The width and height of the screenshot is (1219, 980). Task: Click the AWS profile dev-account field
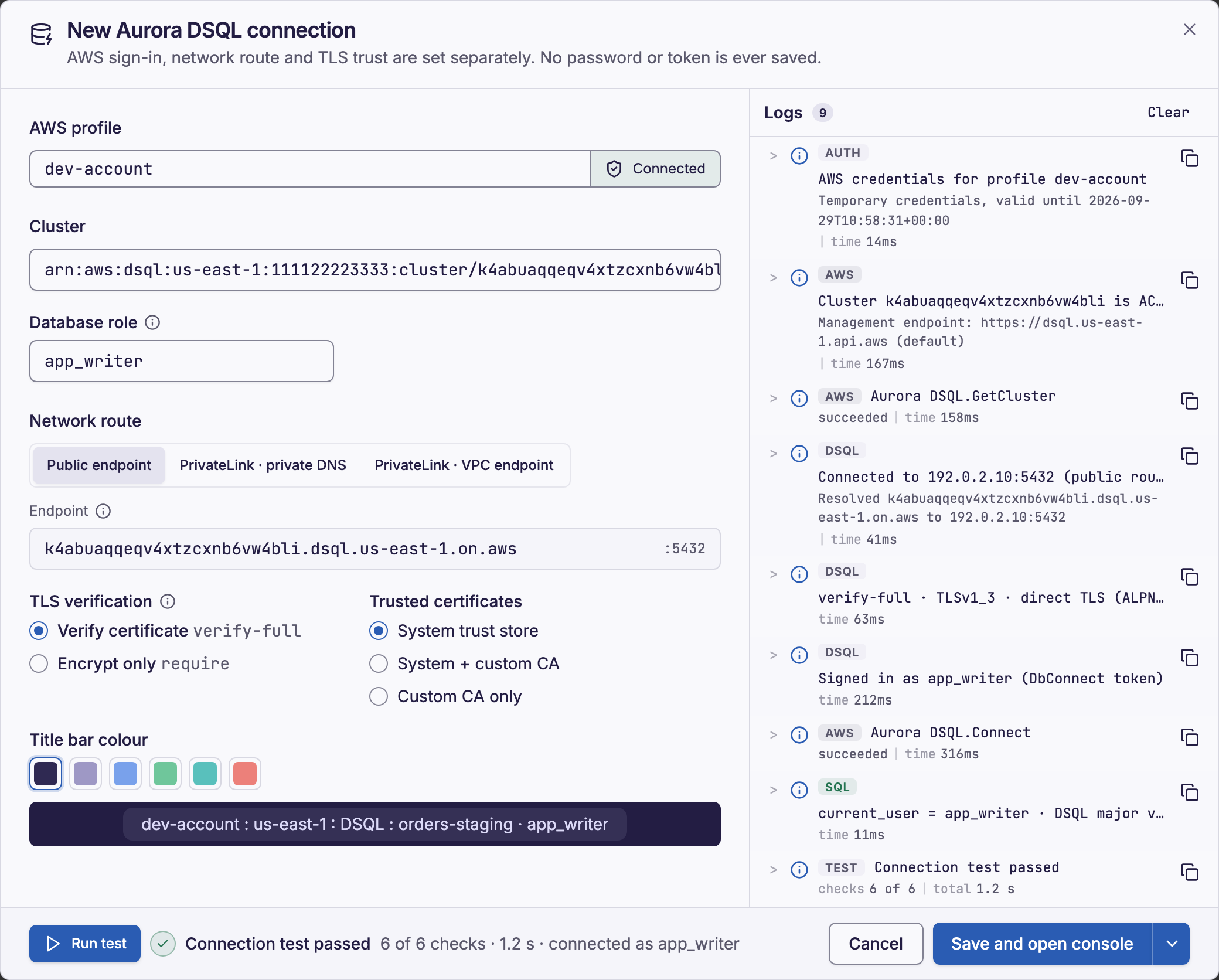click(x=309, y=169)
